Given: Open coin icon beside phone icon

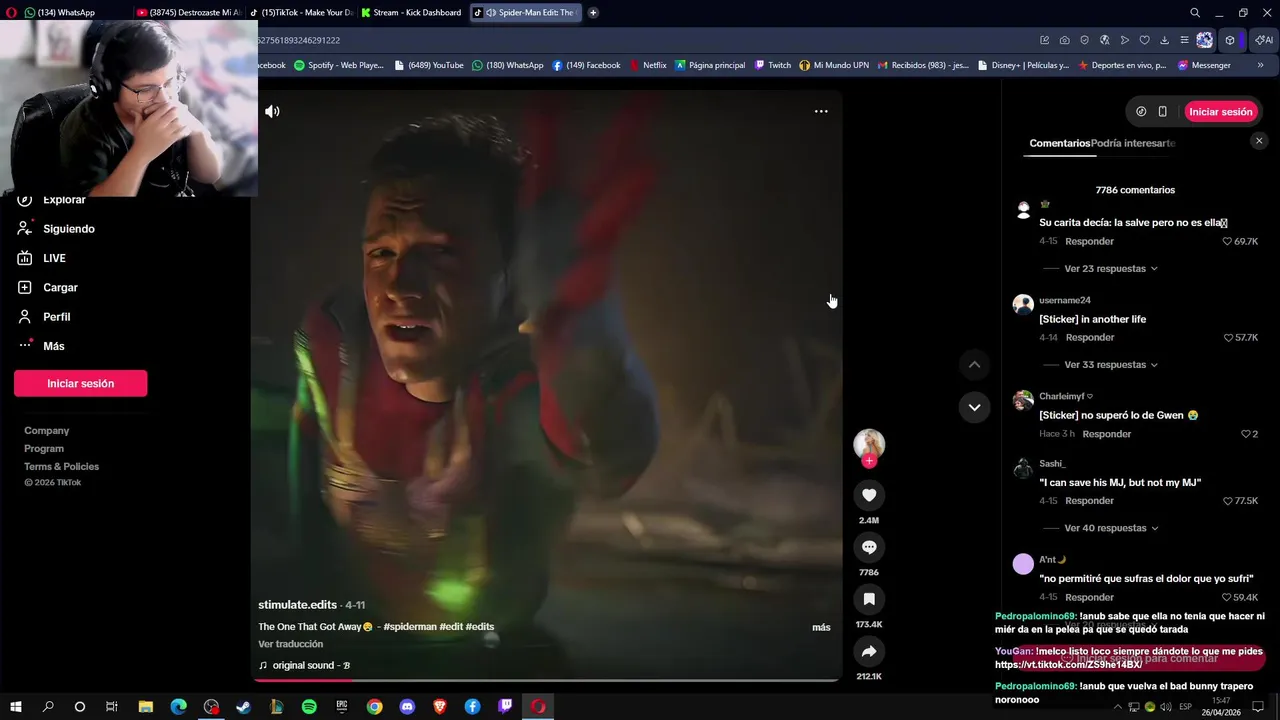Looking at the screenshot, I should pyautogui.click(x=1141, y=112).
